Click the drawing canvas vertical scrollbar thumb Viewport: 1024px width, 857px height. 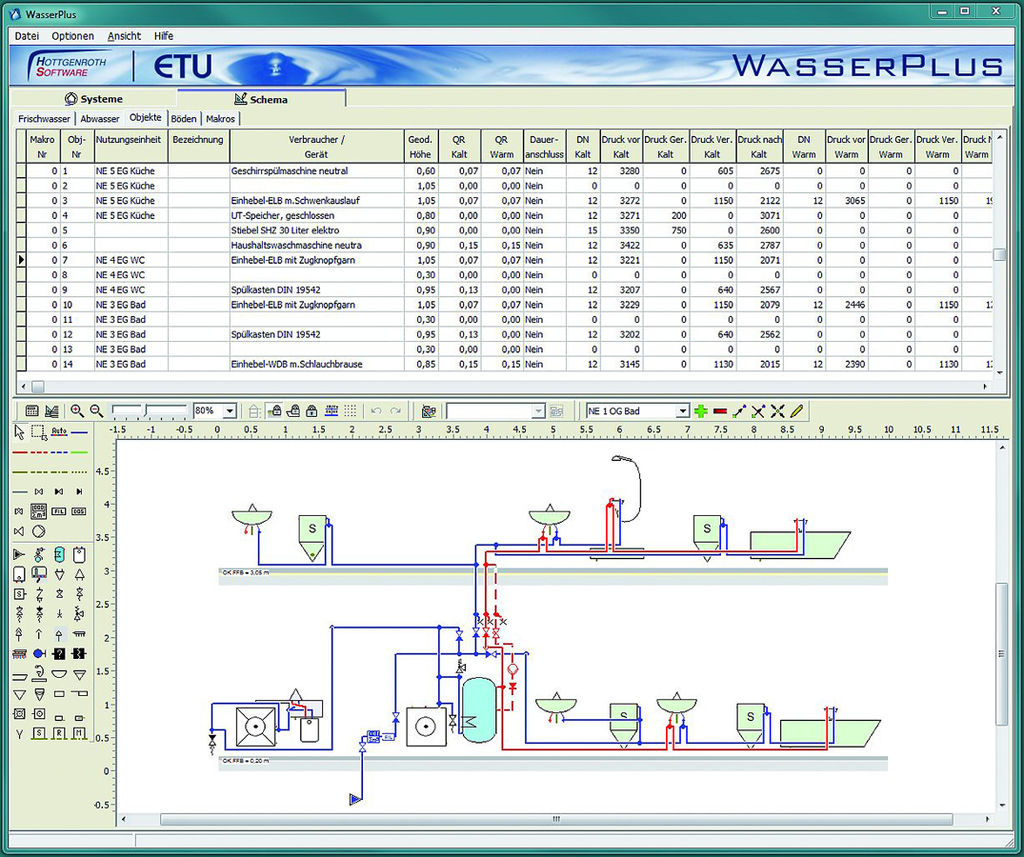[x=1002, y=653]
